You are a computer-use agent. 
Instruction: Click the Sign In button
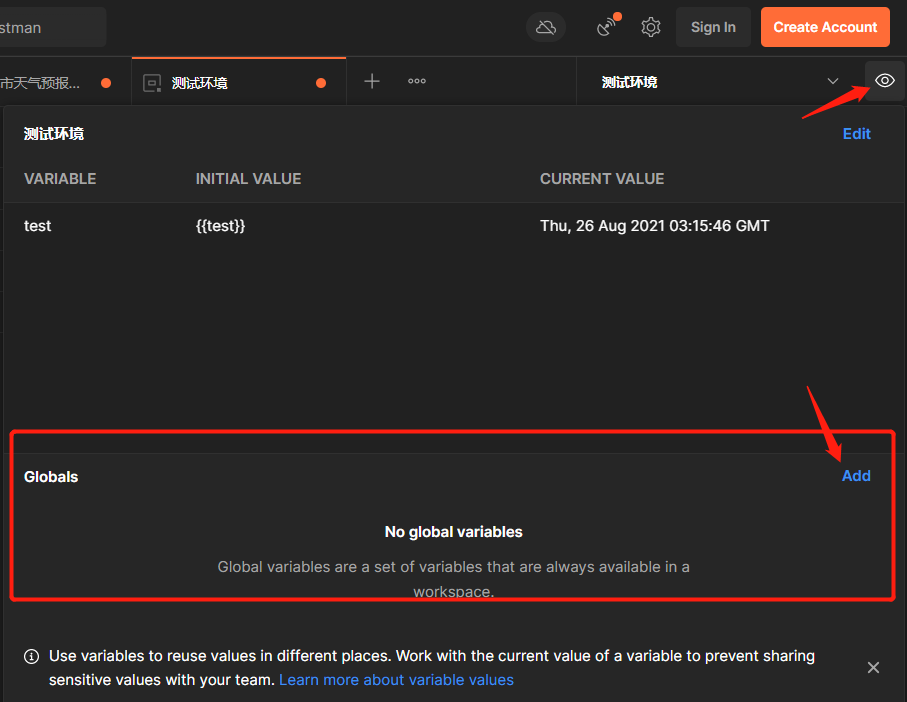713,27
